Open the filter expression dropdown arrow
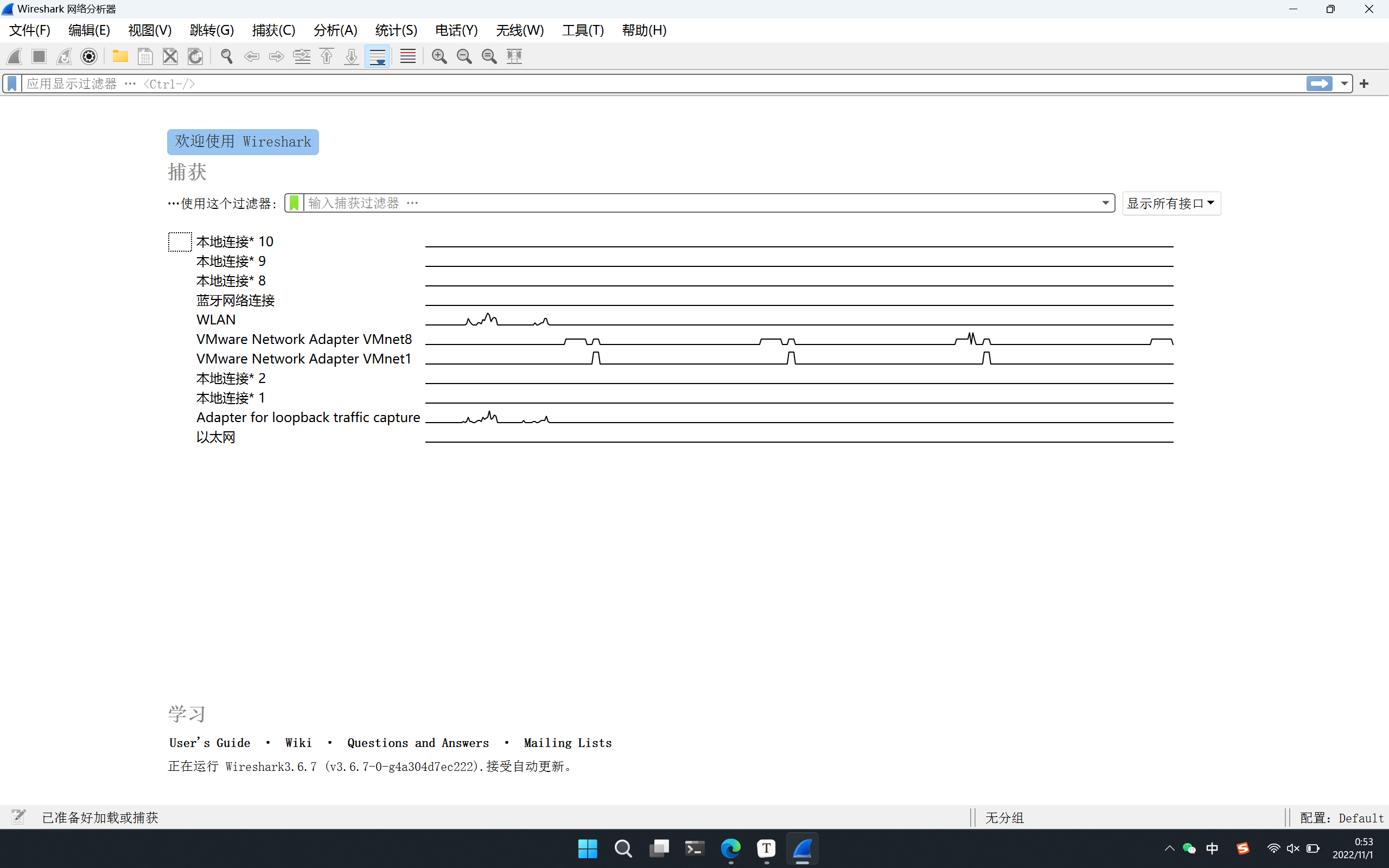The width and height of the screenshot is (1389, 868). tap(1343, 83)
